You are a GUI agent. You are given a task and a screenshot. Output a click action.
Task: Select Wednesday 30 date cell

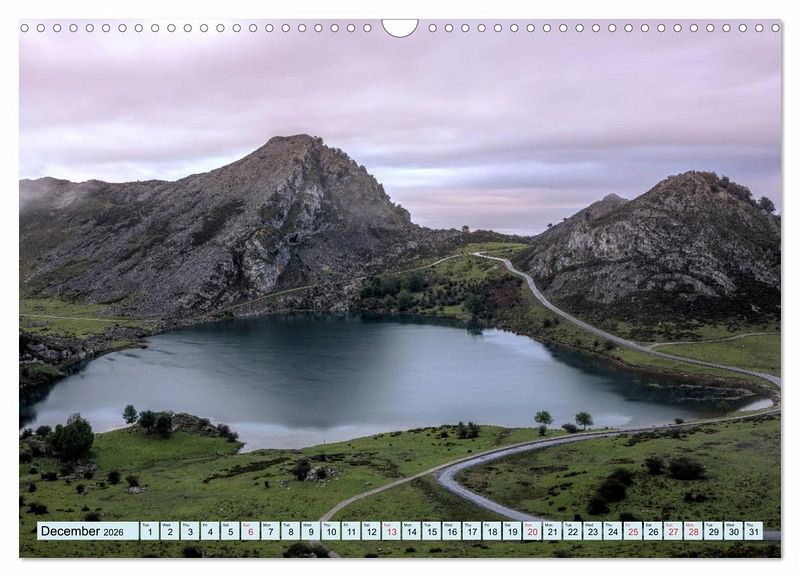[734, 531]
